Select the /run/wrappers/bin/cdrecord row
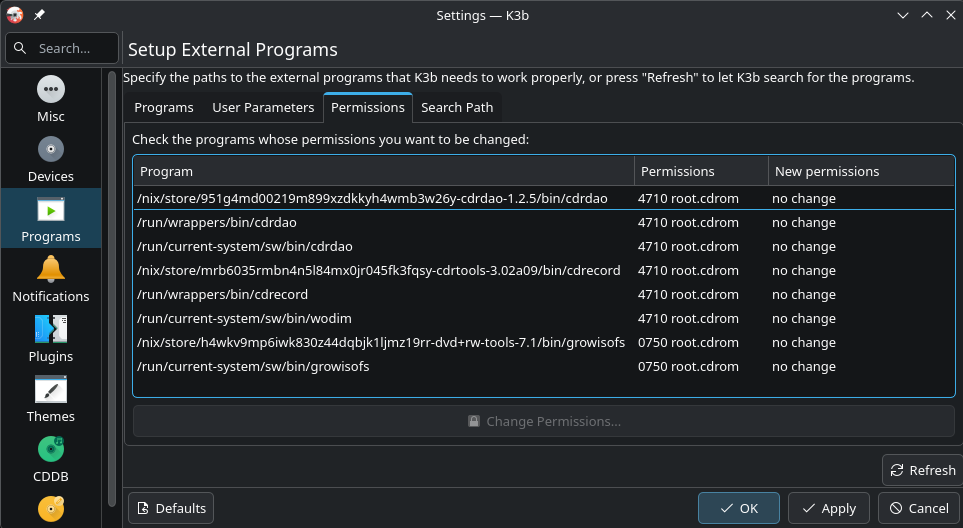Viewport: 963px width, 528px height. (223, 295)
